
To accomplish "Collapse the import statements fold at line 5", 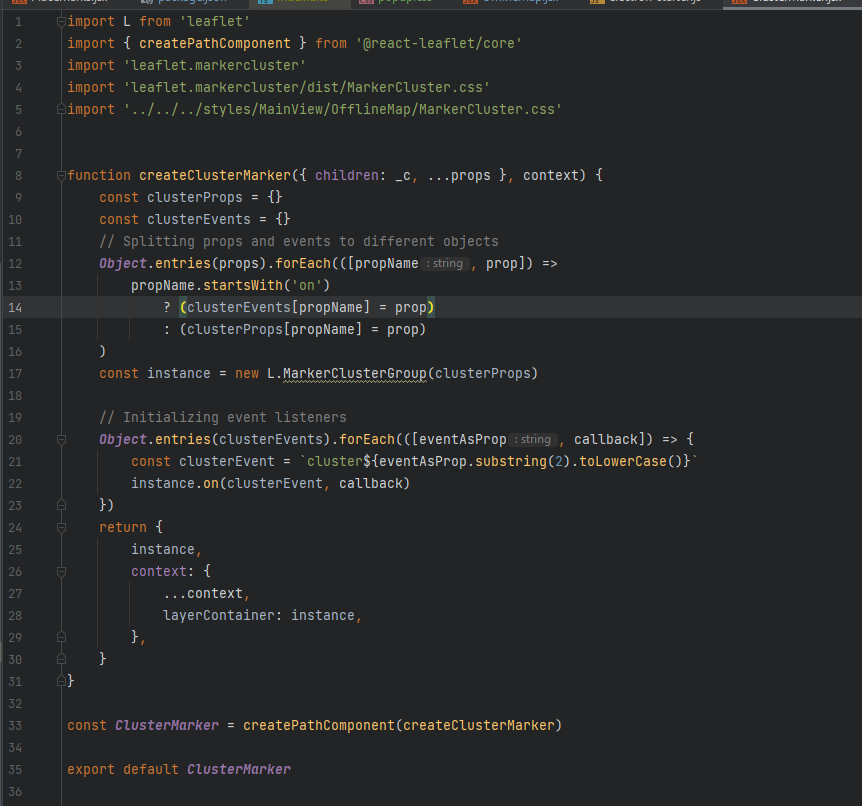I will pyautogui.click(x=61, y=109).
